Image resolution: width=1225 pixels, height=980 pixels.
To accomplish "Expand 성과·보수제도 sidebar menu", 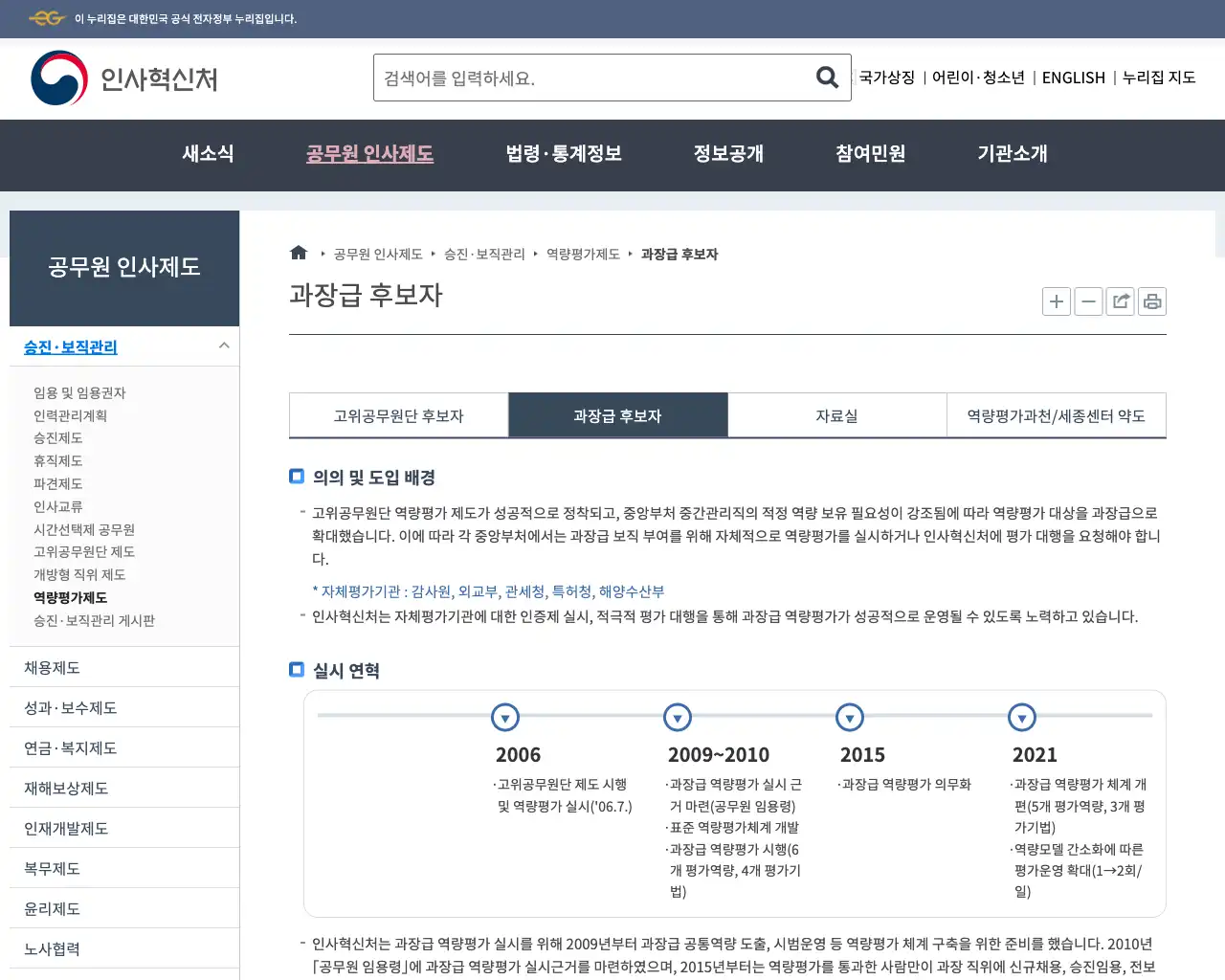I will click(x=124, y=707).
